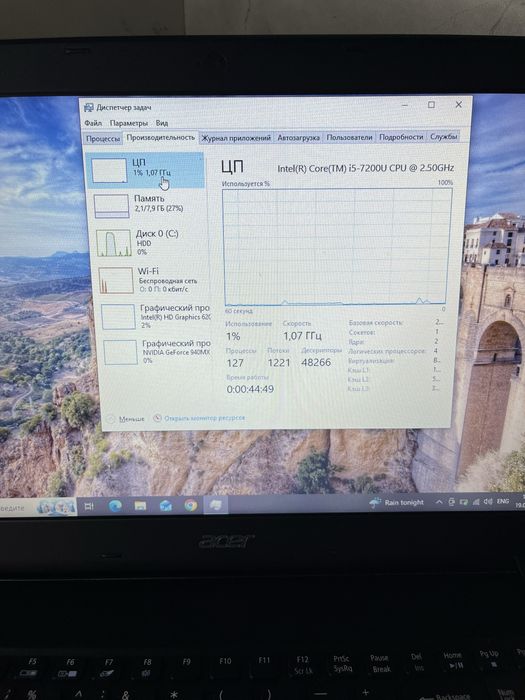The height and width of the screenshot is (700, 525).
Task: Open the network icon in tray
Action: point(476,502)
